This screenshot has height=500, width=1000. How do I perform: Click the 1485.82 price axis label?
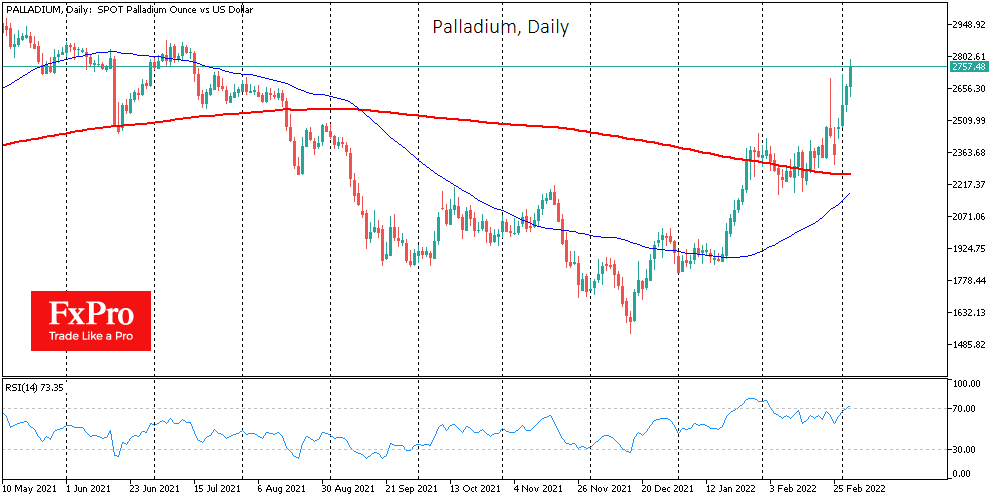click(969, 345)
